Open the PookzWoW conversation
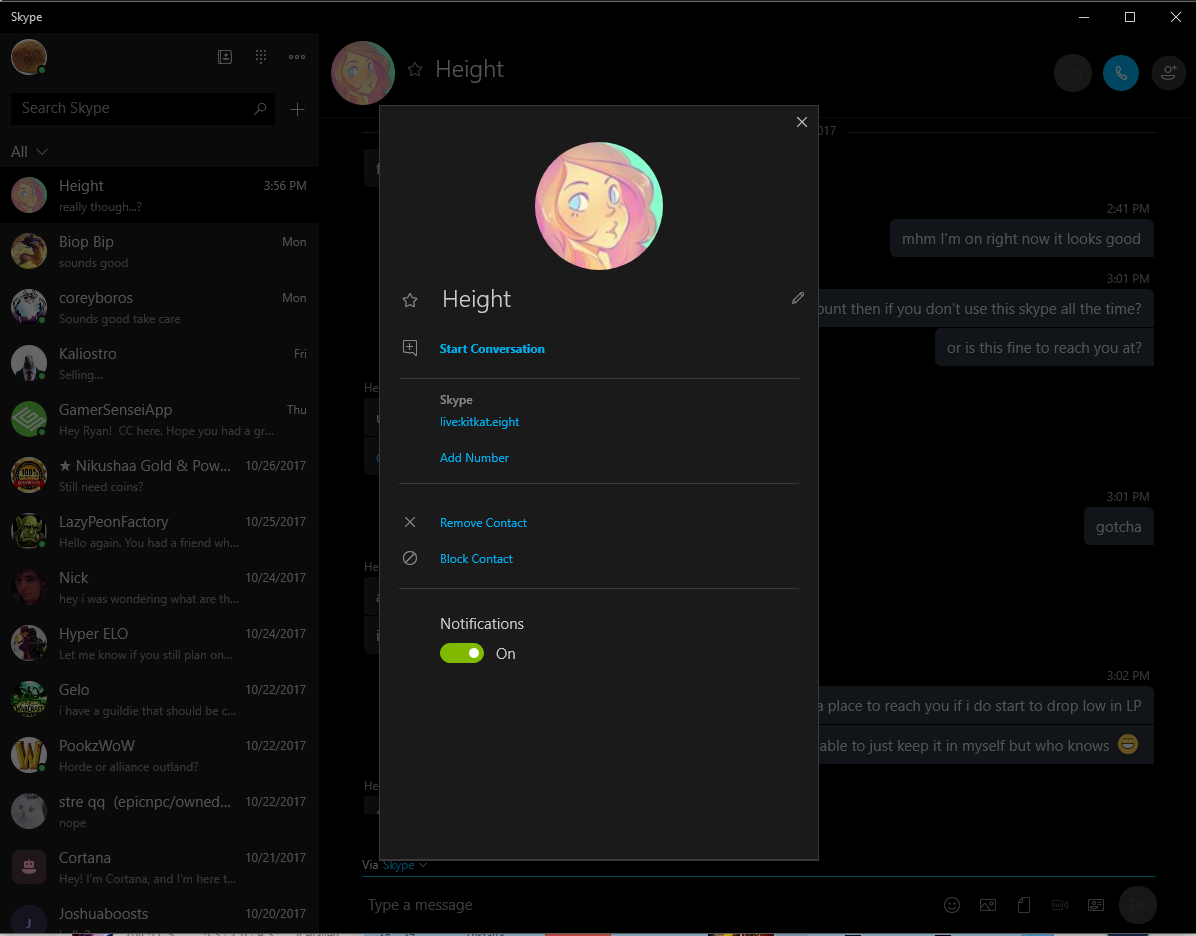1196x936 pixels. (159, 755)
